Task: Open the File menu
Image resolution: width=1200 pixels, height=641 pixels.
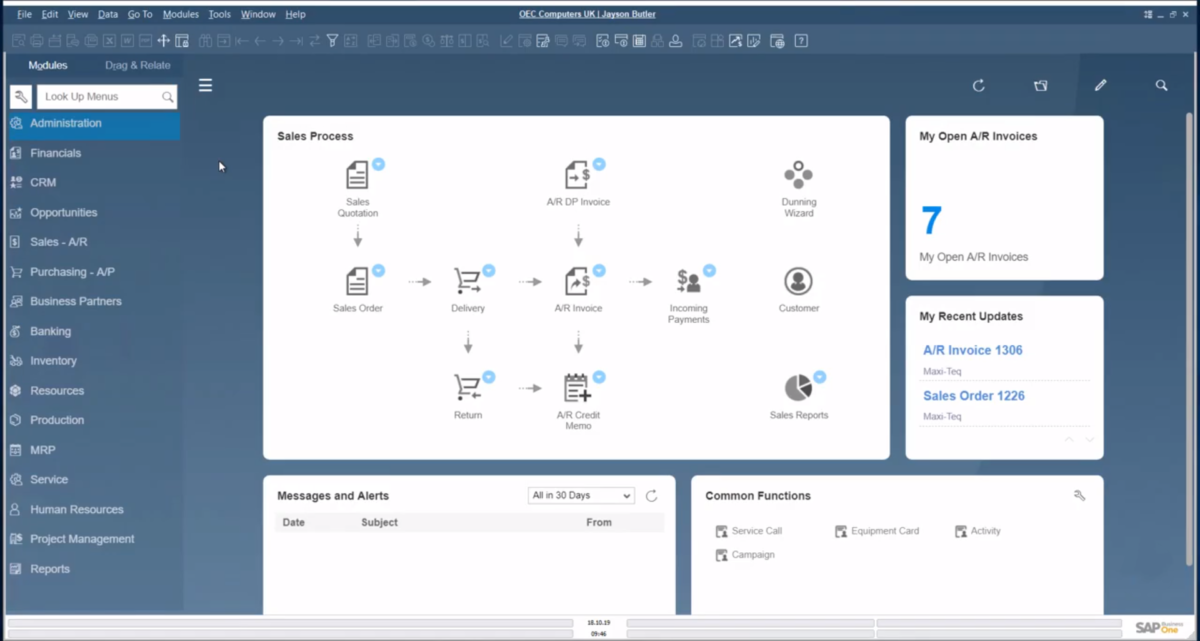Action: coord(24,15)
